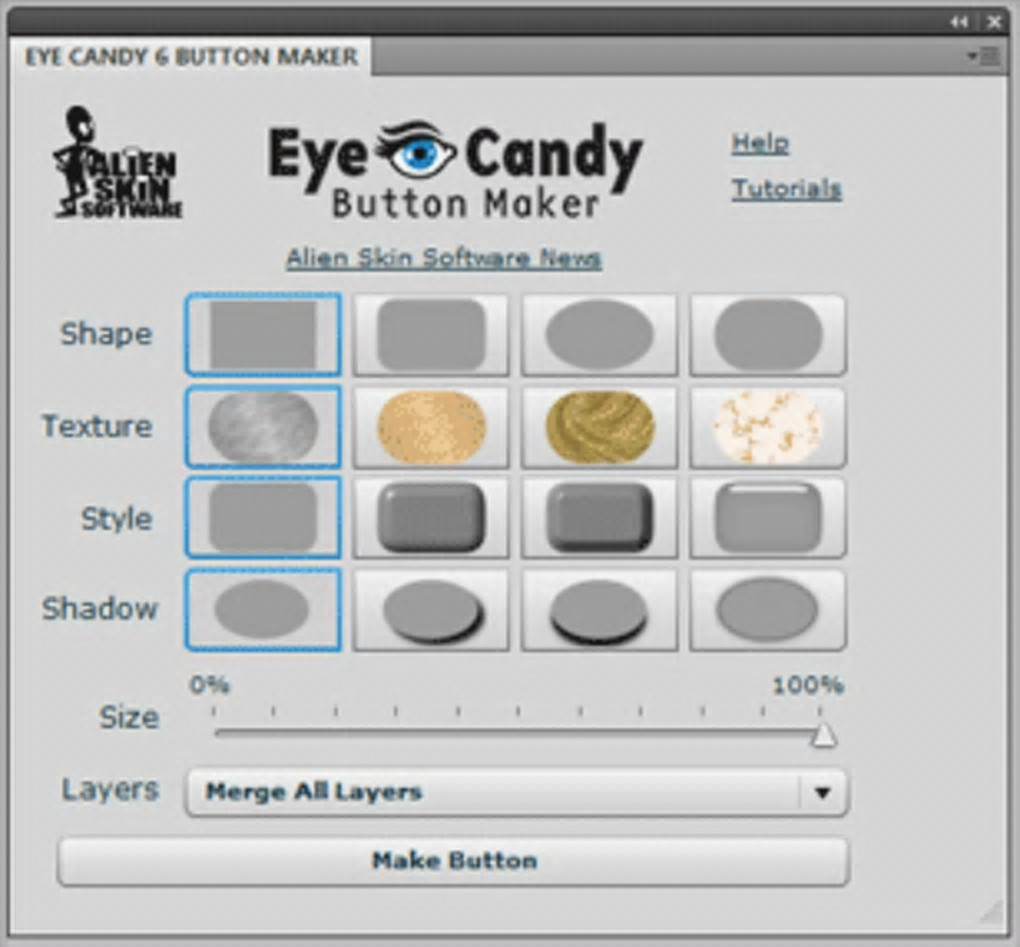Open the Tutorials link

pos(786,189)
